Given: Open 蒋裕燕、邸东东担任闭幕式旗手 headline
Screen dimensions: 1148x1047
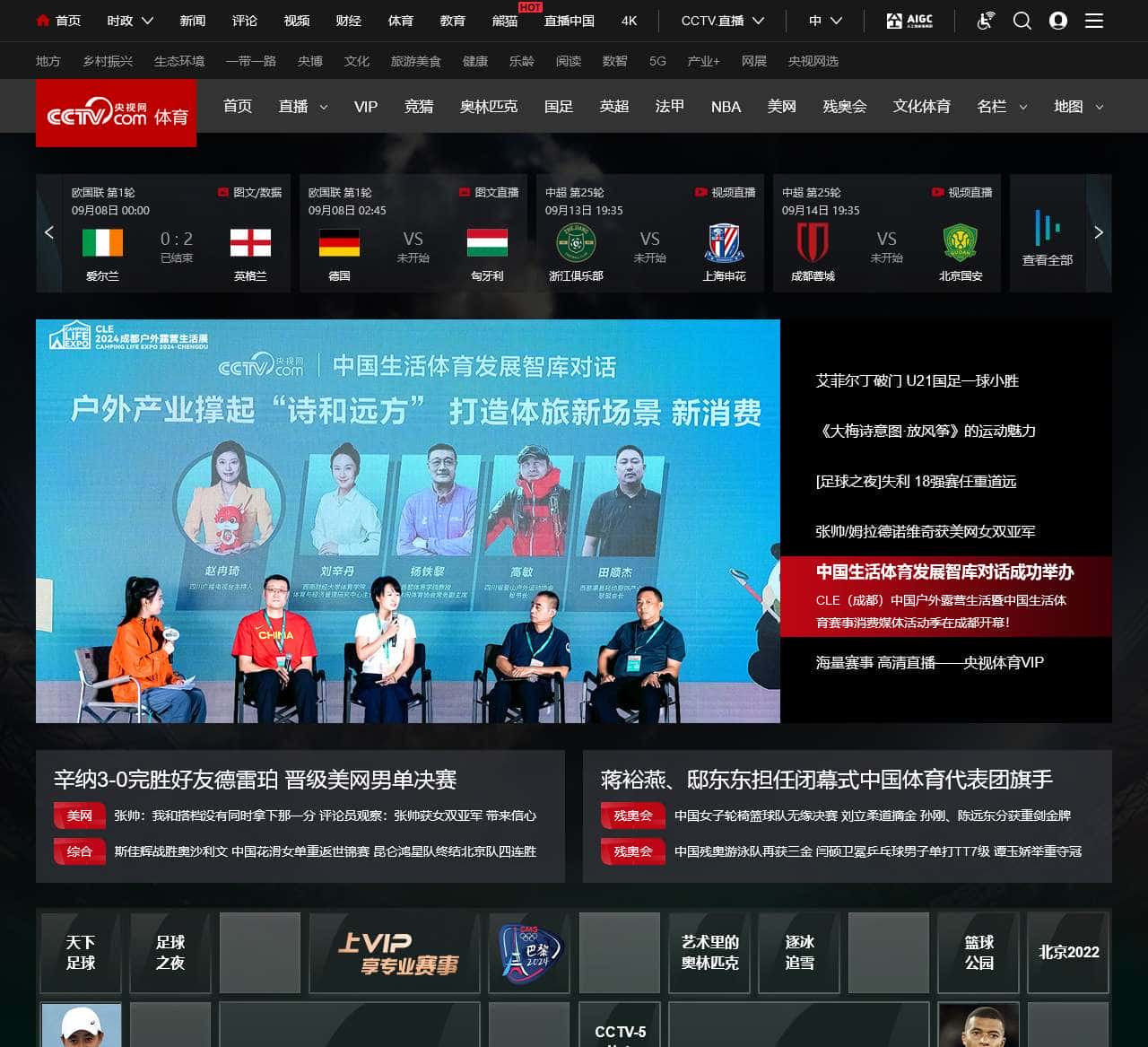Looking at the screenshot, I should pyautogui.click(x=827, y=779).
